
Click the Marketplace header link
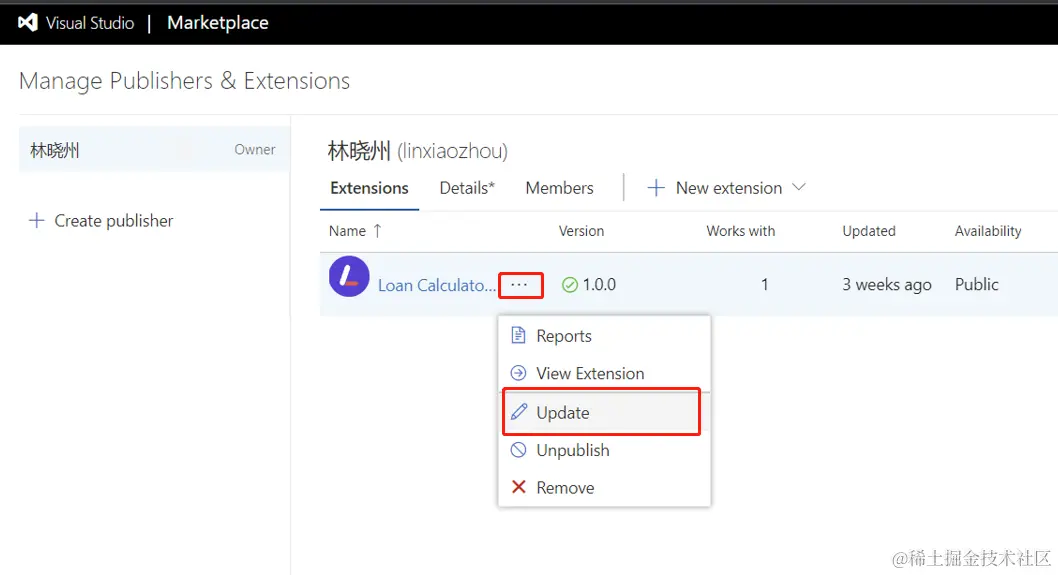pyautogui.click(x=217, y=23)
